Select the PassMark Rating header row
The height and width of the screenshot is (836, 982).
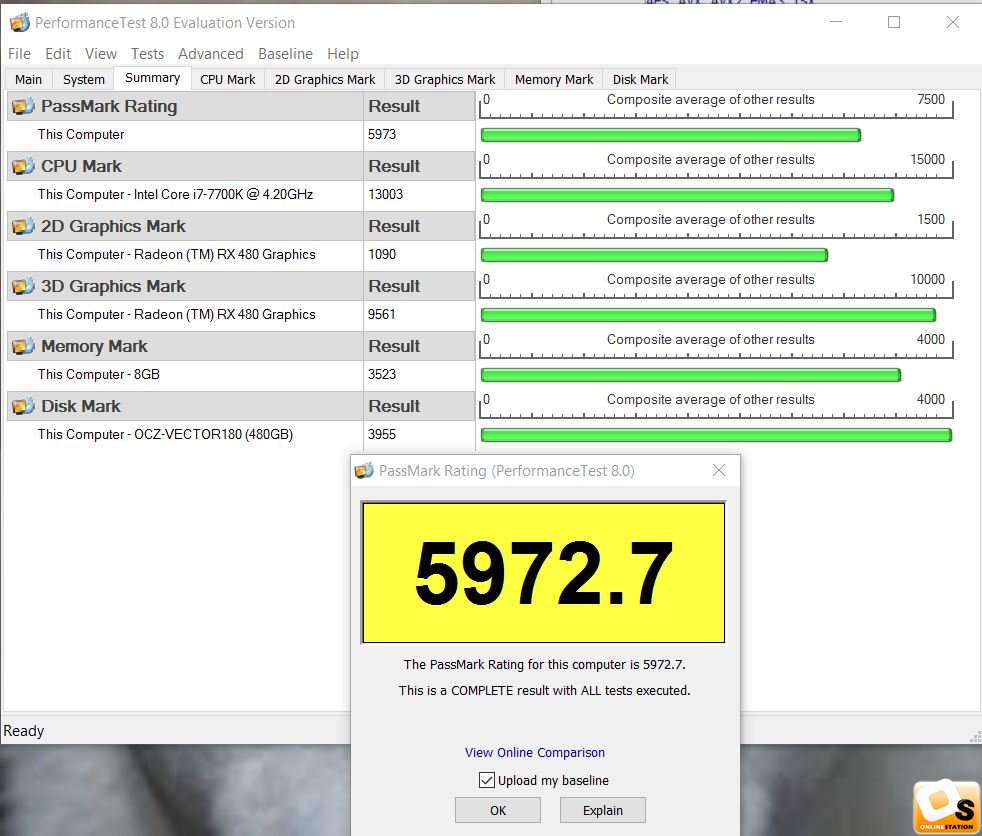tap(241, 106)
